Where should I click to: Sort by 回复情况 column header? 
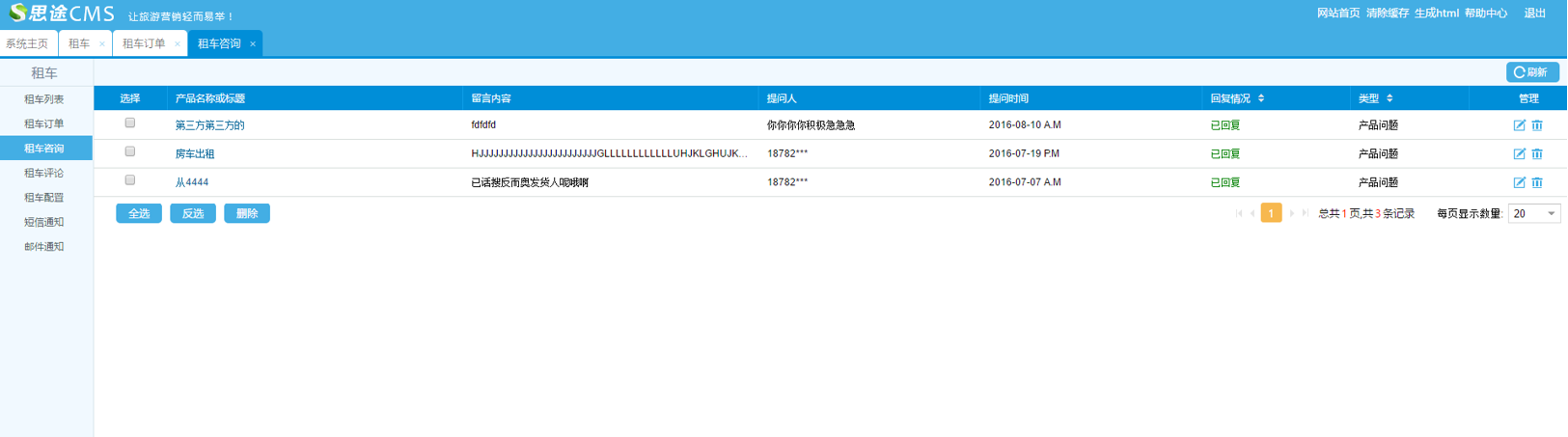point(1236,98)
